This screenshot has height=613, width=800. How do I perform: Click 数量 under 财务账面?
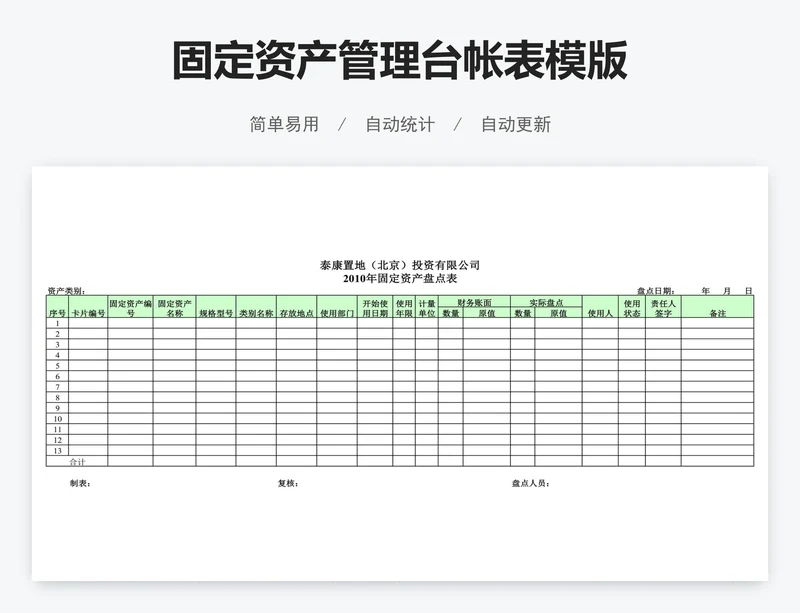pyautogui.click(x=451, y=313)
